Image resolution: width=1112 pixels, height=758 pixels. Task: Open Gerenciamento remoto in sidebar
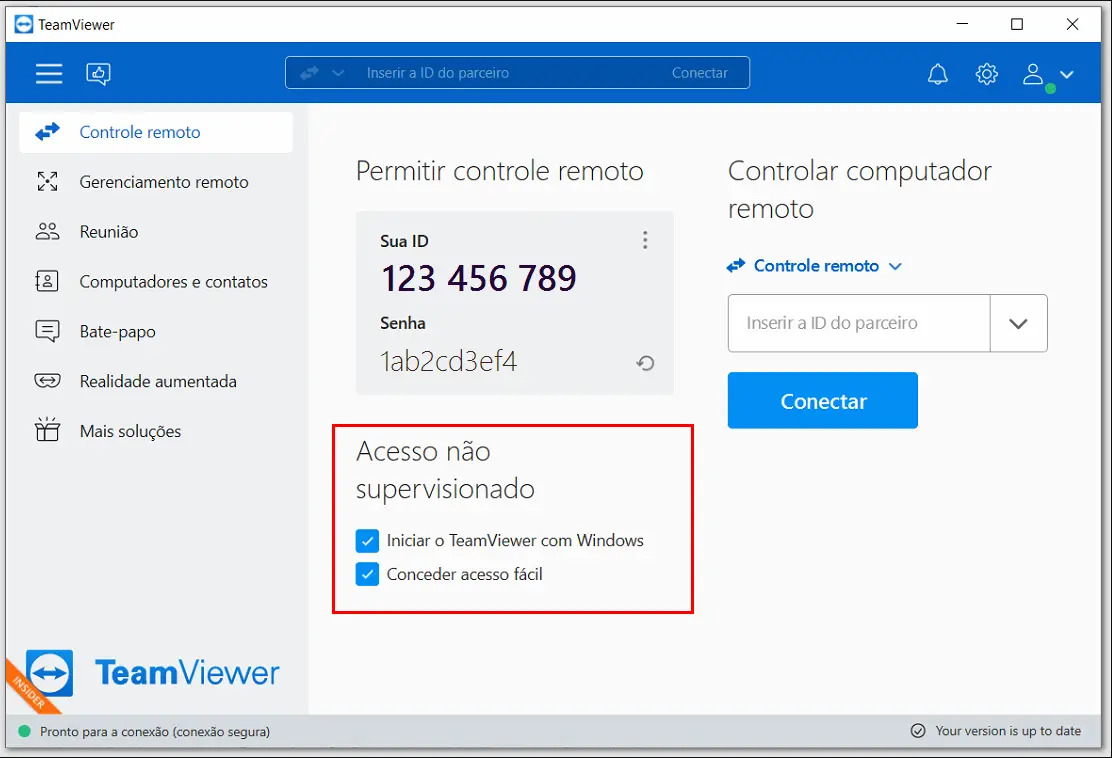pos(156,182)
